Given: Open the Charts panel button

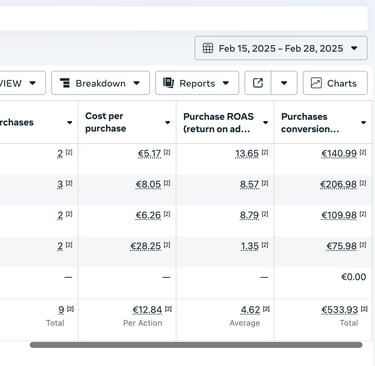Looking at the screenshot, I should (x=335, y=83).
